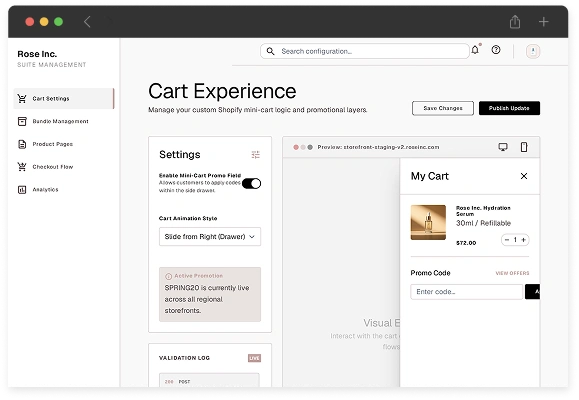The width and height of the screenshot is (579, 400).
Task: Open the user profile avatar
Action: click(x=533, y=51)
